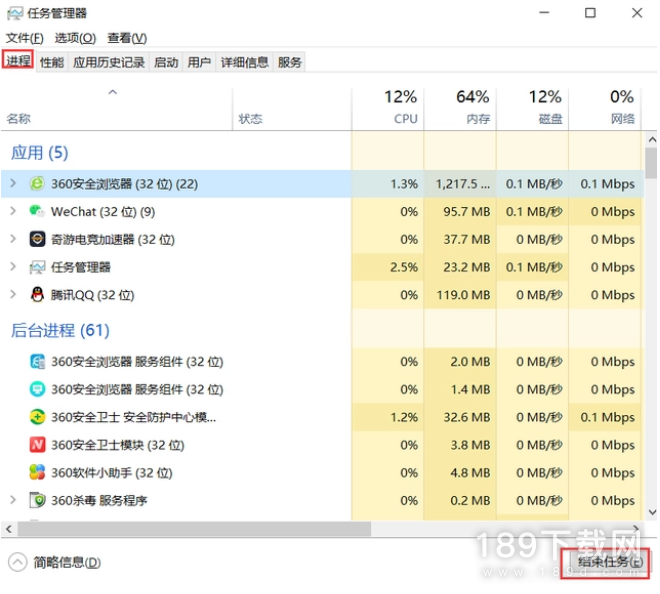Maximize the Task Manager window
Screen dimensions: 660x594
590,13
